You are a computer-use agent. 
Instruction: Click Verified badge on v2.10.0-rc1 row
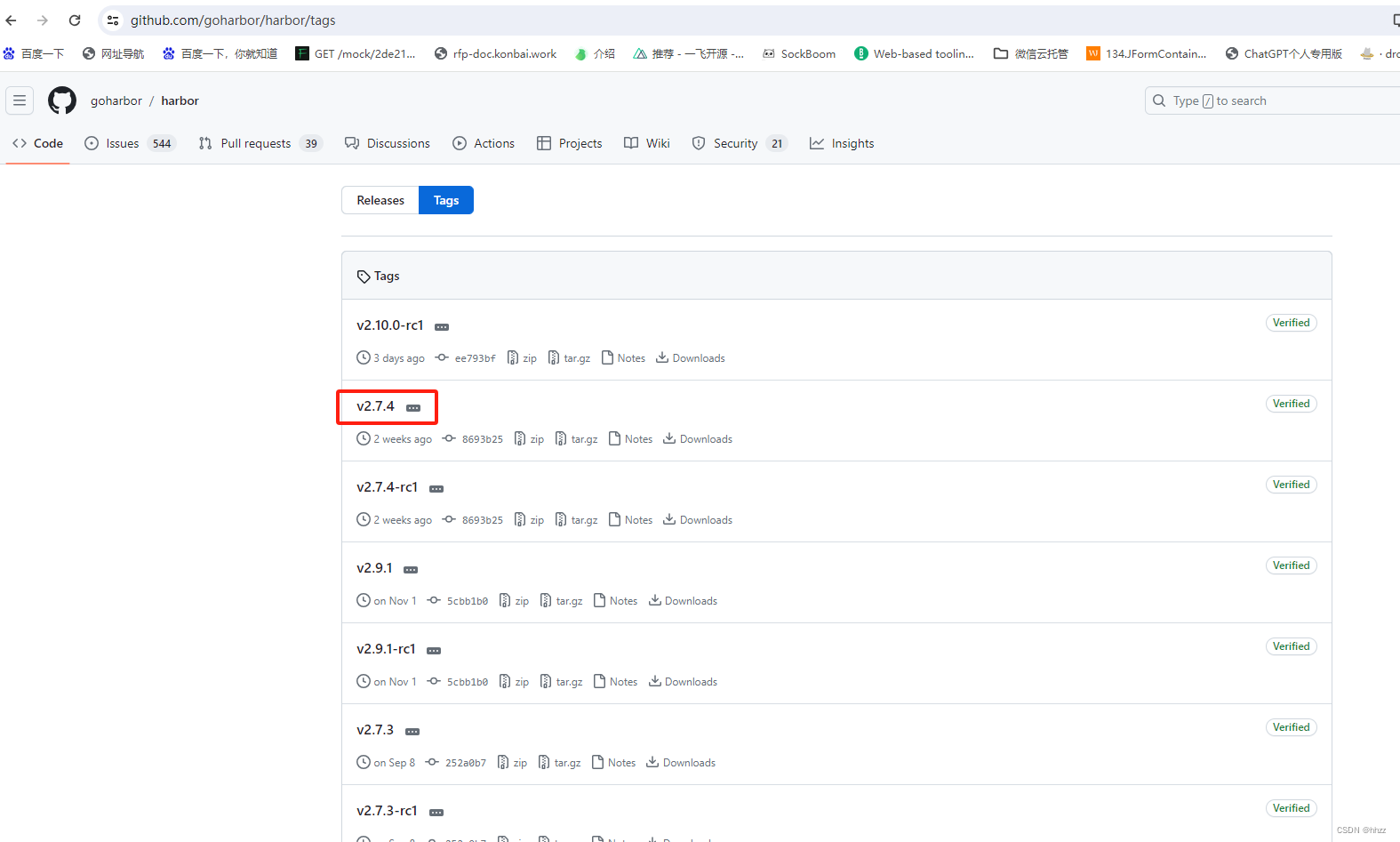click(1291, 323)
